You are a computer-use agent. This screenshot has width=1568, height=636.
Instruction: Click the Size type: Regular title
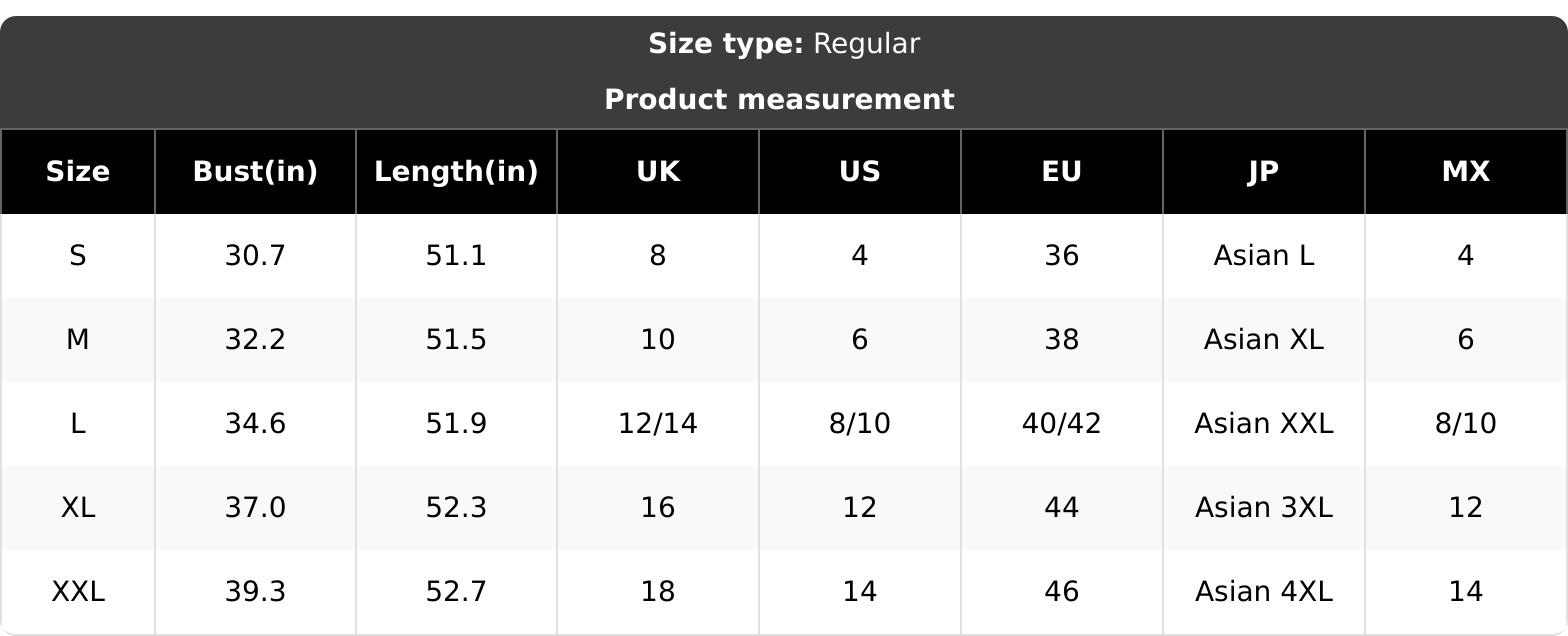pos(784,44)
